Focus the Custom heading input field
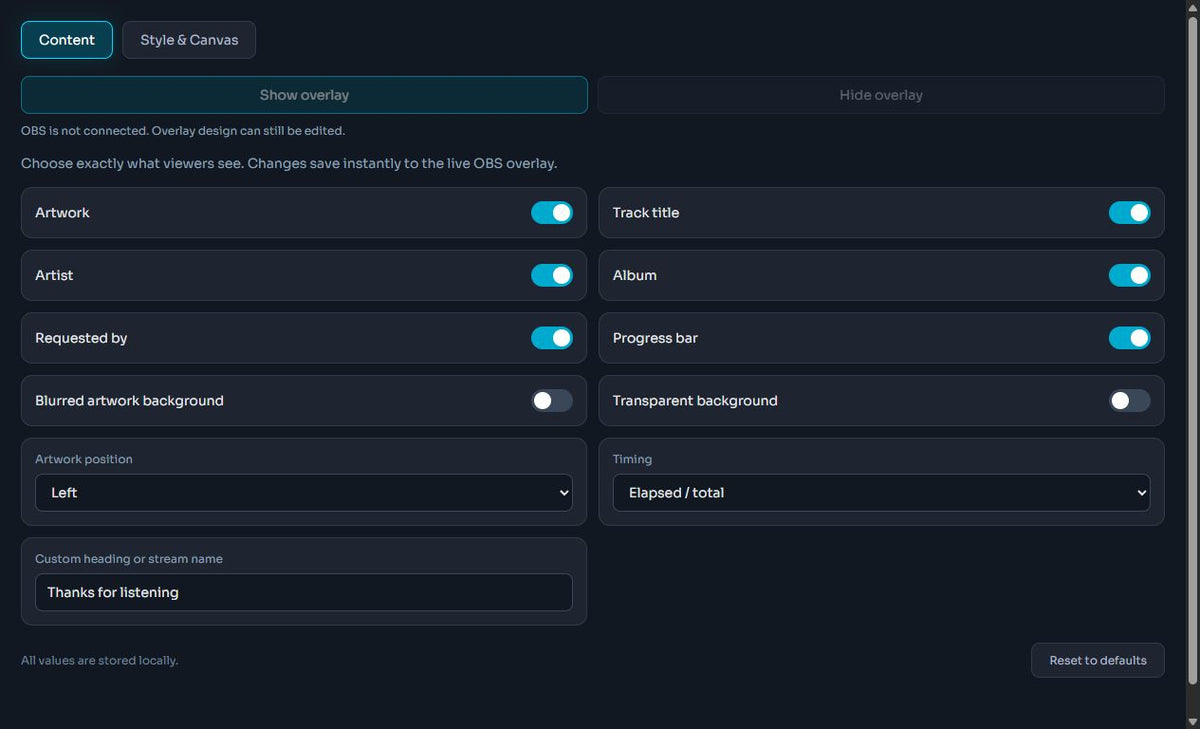This screenshot has width=1200, height=729. click(304, 592)
